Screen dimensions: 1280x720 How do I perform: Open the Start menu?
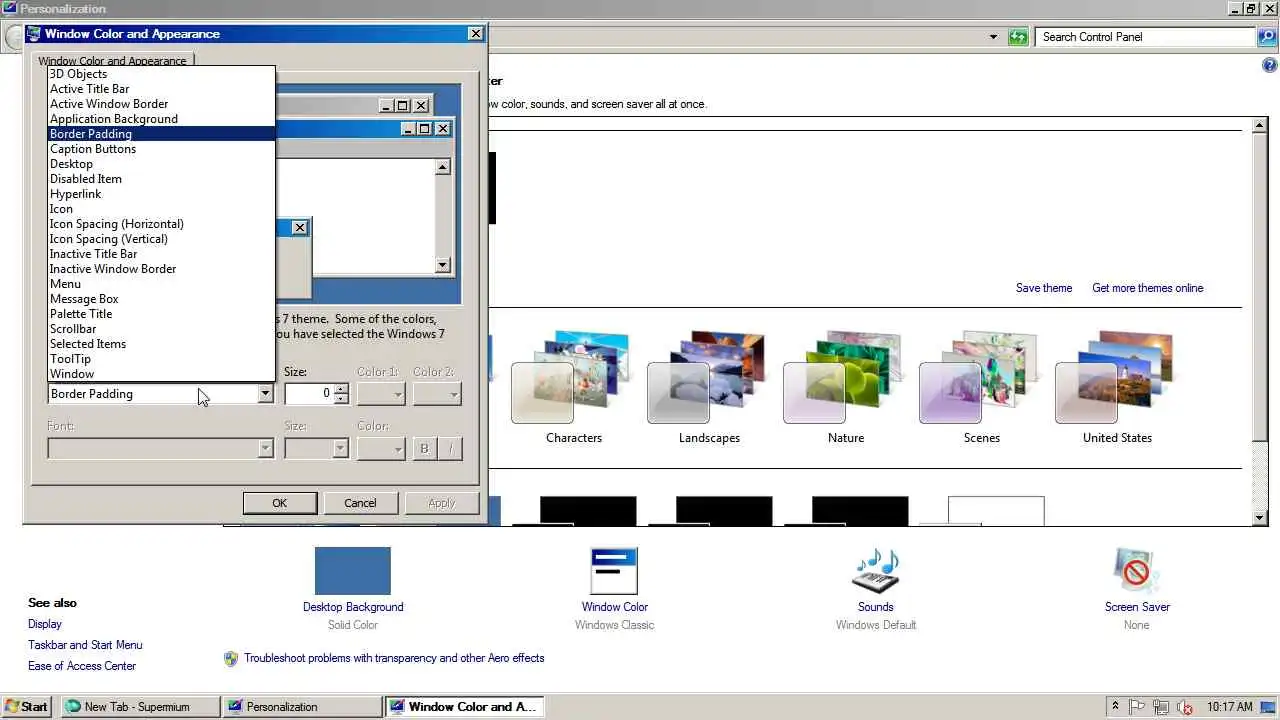pyautogui.click(x=26, y=706)
